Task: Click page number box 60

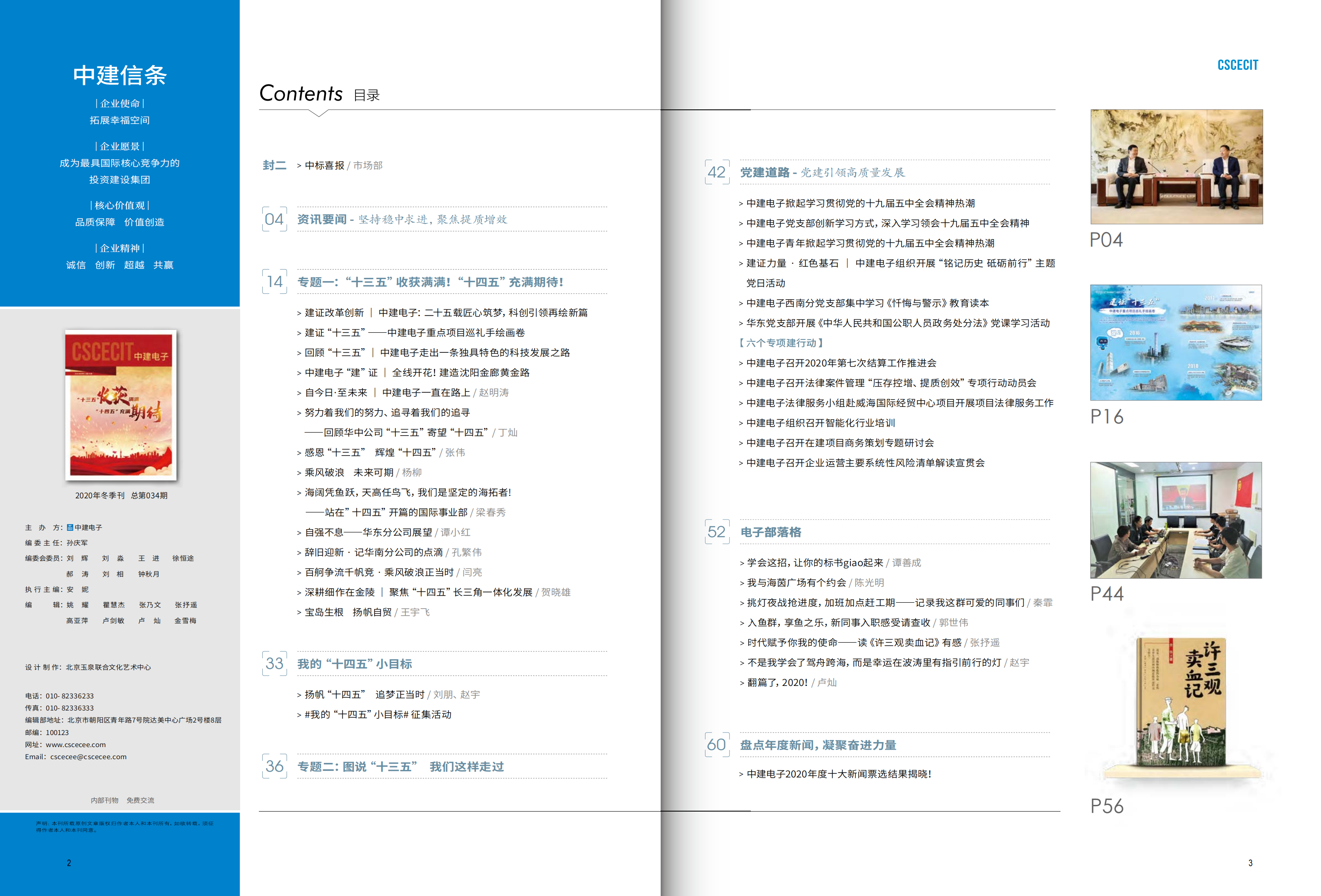Action: click(x=717, y=744)
